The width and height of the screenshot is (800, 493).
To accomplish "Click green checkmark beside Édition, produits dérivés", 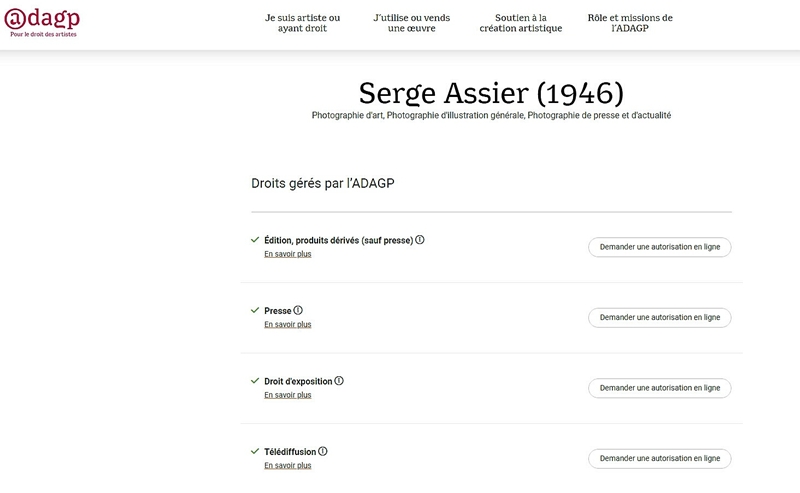I will [255, 240].
